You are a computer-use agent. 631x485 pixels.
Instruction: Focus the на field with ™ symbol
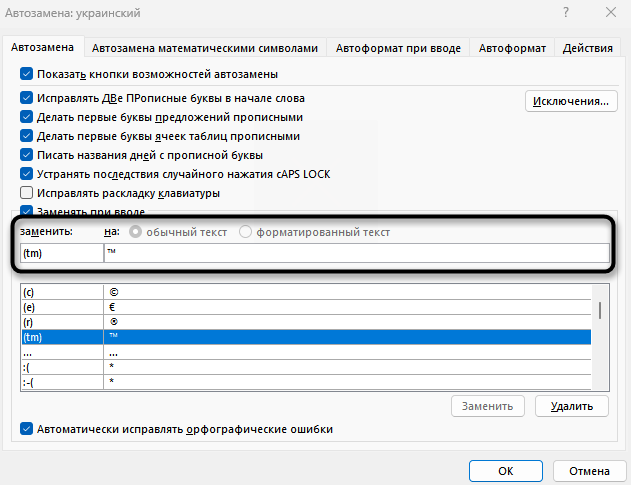[357, 253]
